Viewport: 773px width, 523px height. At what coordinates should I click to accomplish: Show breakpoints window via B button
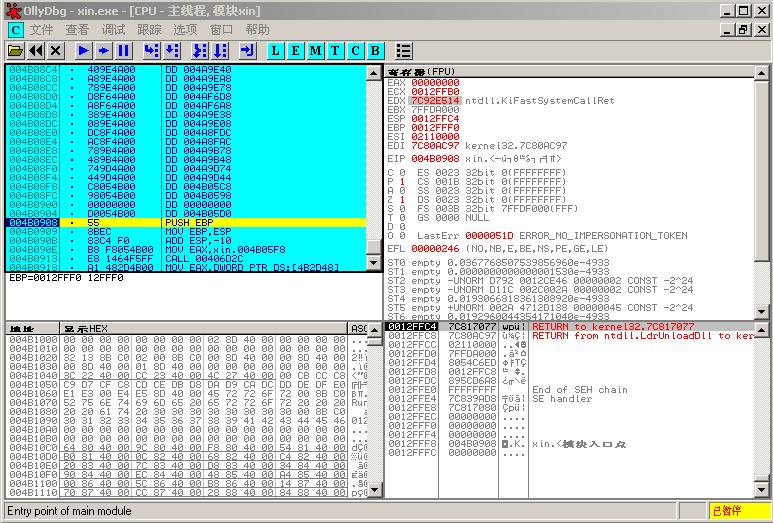375,50
